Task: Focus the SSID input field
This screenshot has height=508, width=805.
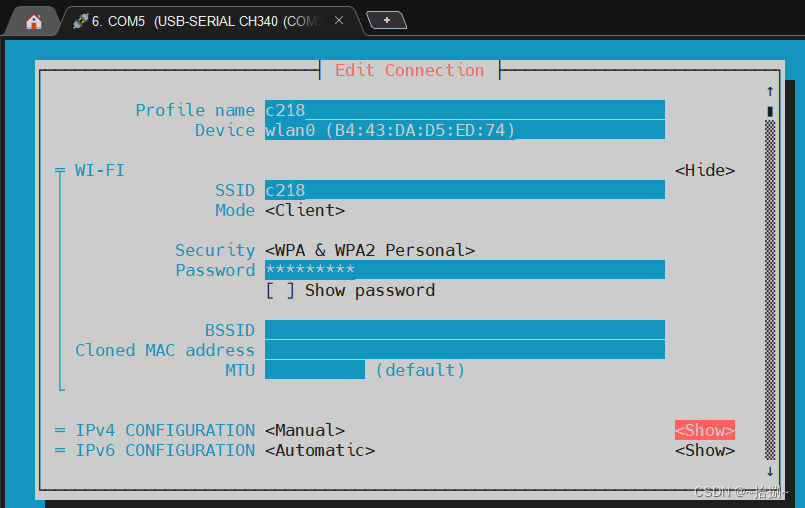Action: click(465, 190)
